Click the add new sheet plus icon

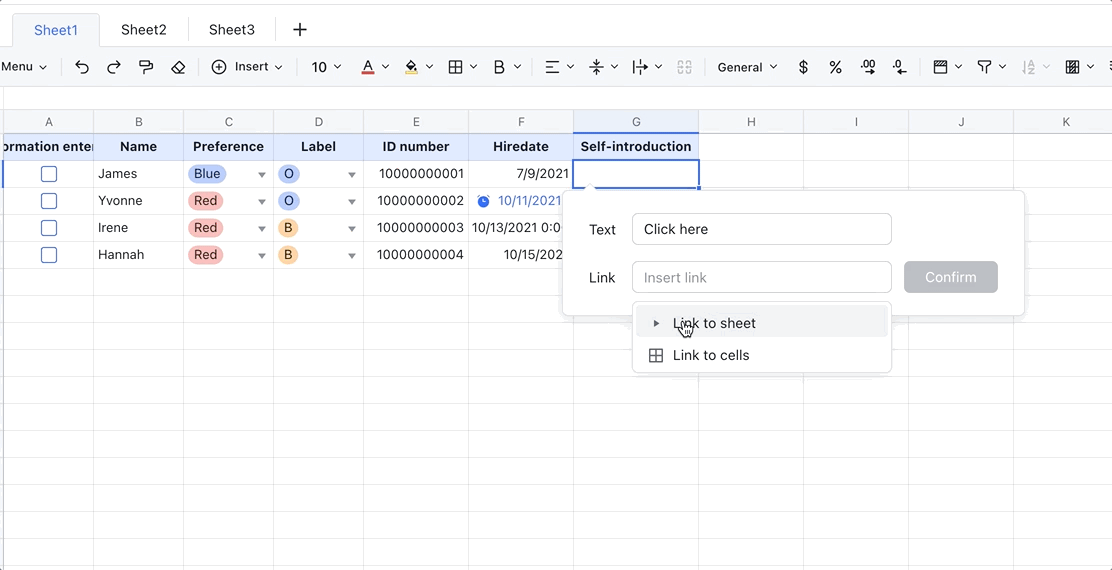click(x=299, y=30)
